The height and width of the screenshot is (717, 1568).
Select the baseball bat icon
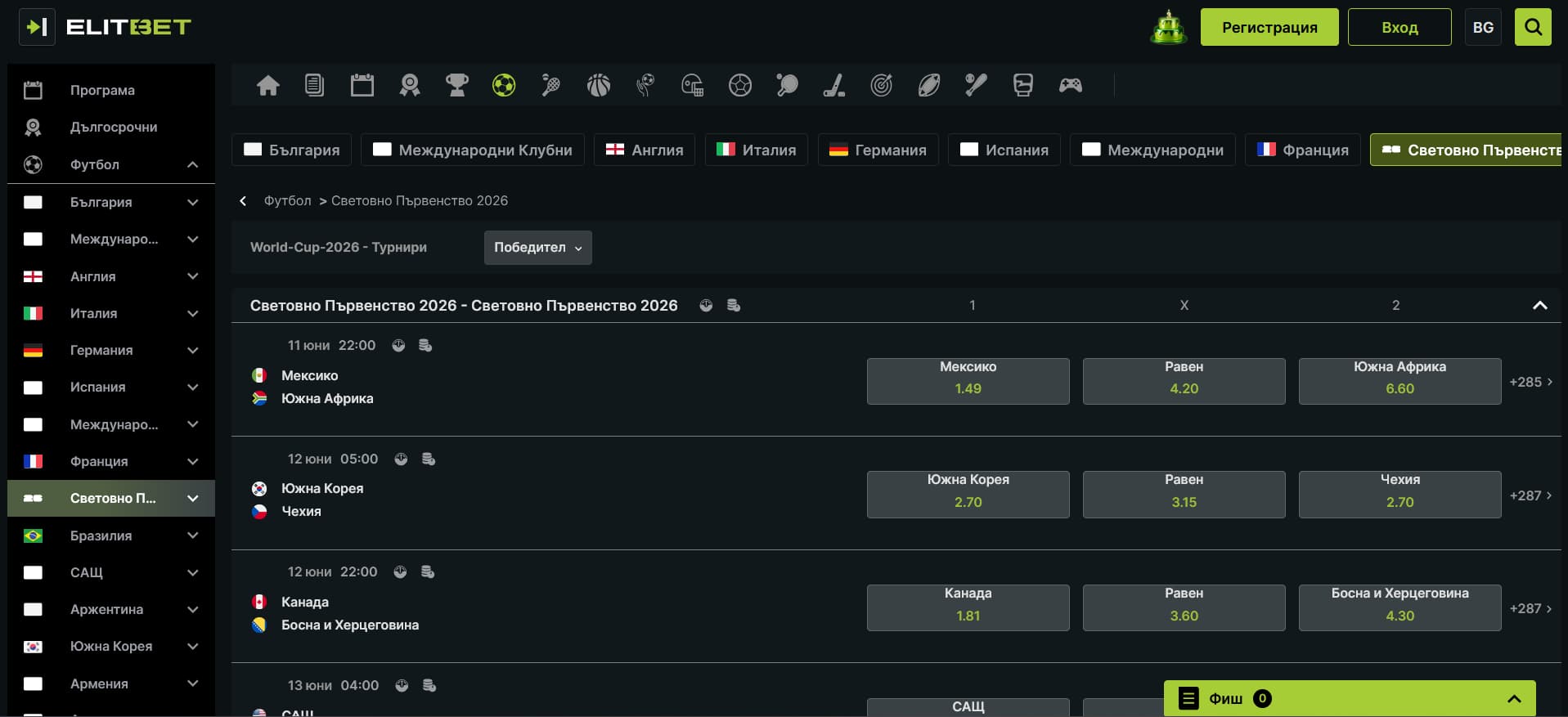point(976,85)
